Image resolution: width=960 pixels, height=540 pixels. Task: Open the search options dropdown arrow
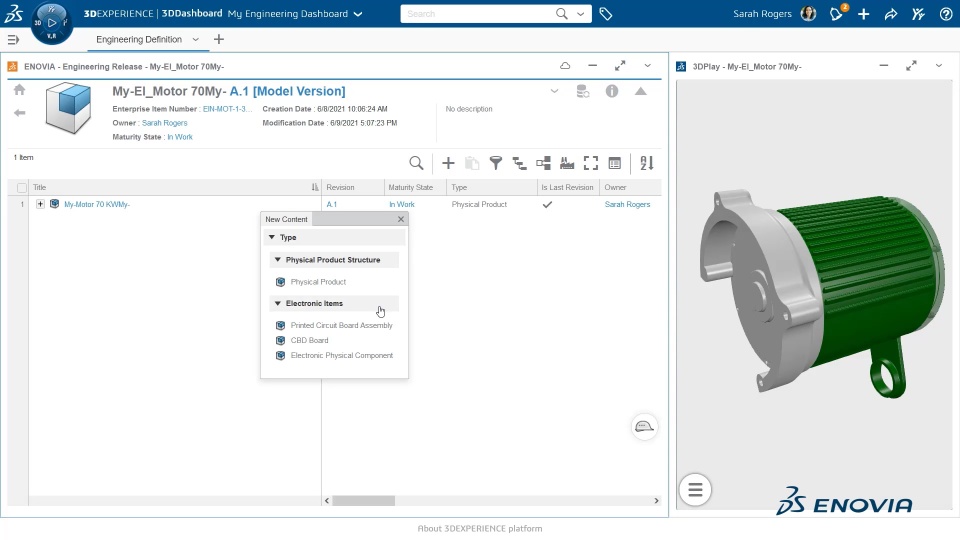(580, 13)
